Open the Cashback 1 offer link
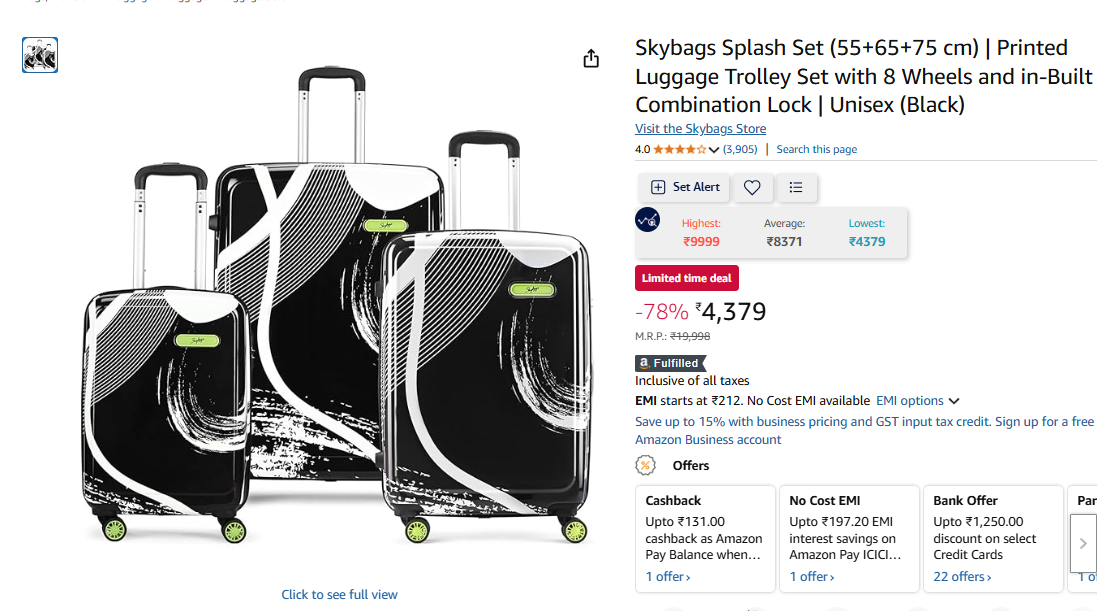The height and width of the screenshot is (611, 1115). click(667, 576)
